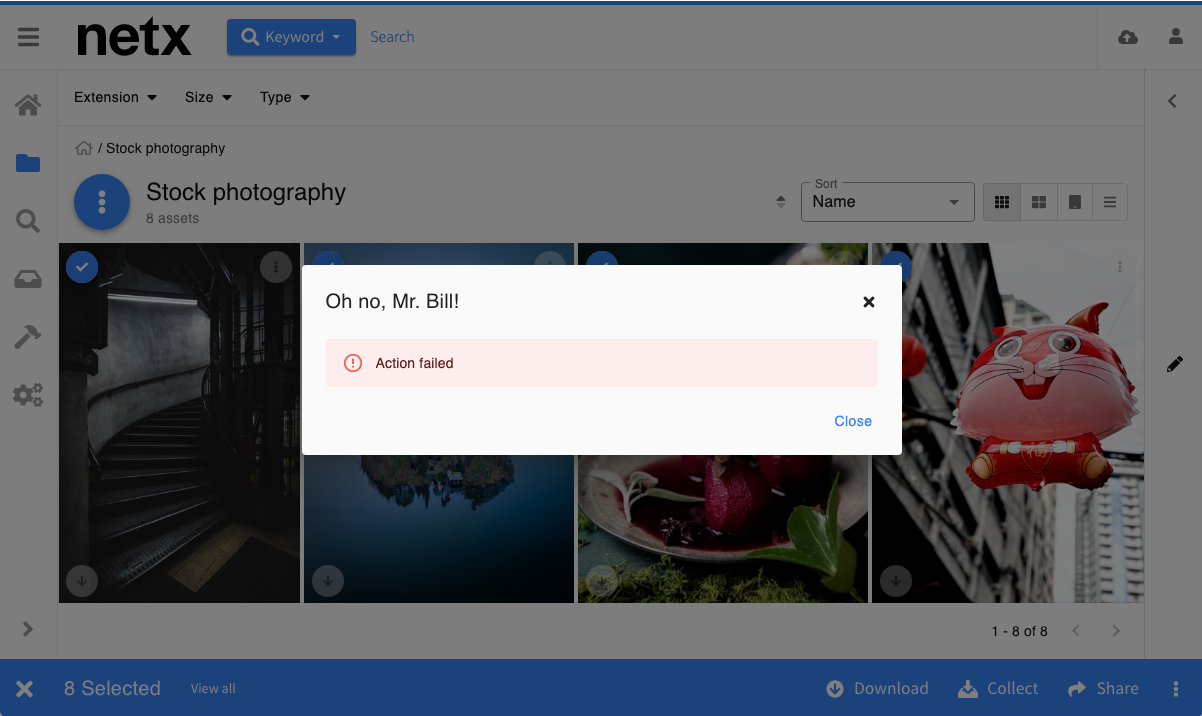The height and width of the screenshot is (716, 1202).
Task: Switch to small grid view
Action: coord(1002,202)
